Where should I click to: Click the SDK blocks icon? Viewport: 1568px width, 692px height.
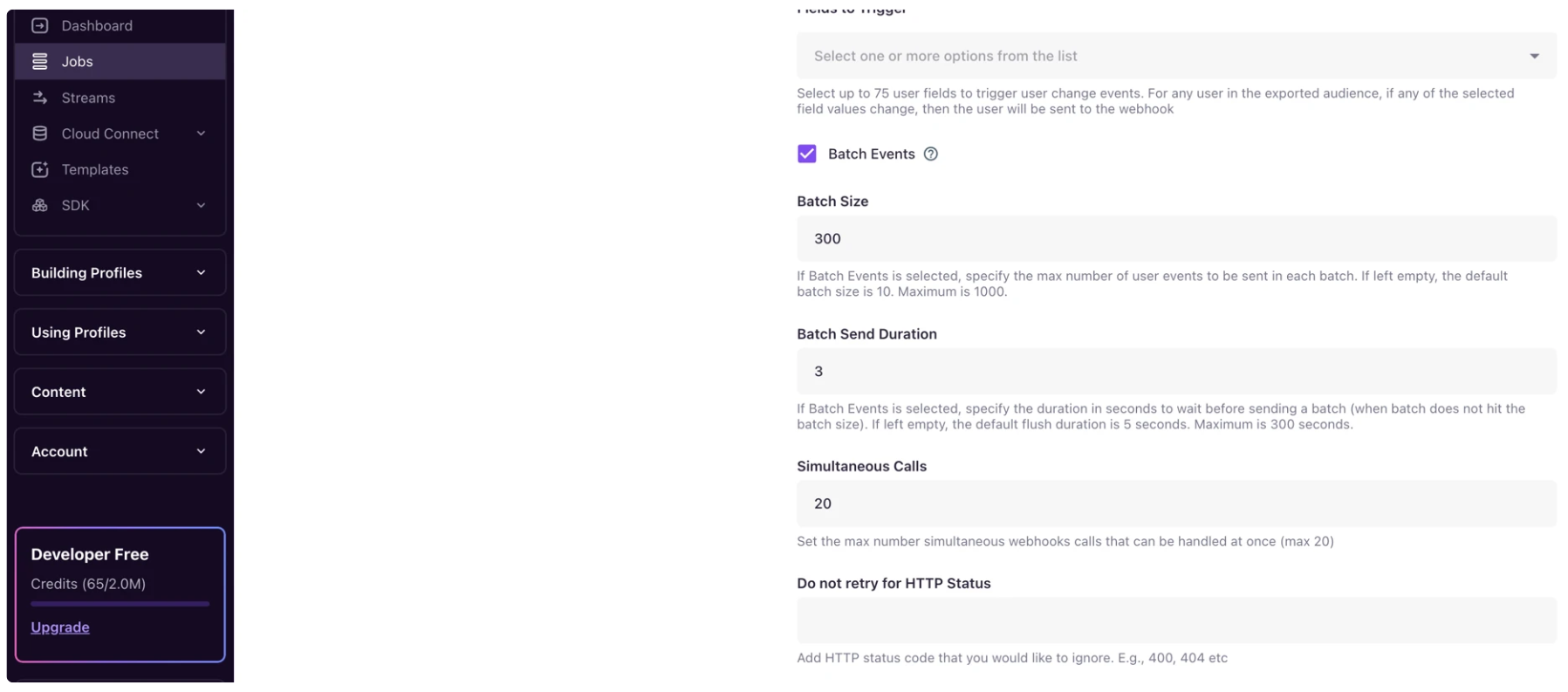click(x=40, y=205)
